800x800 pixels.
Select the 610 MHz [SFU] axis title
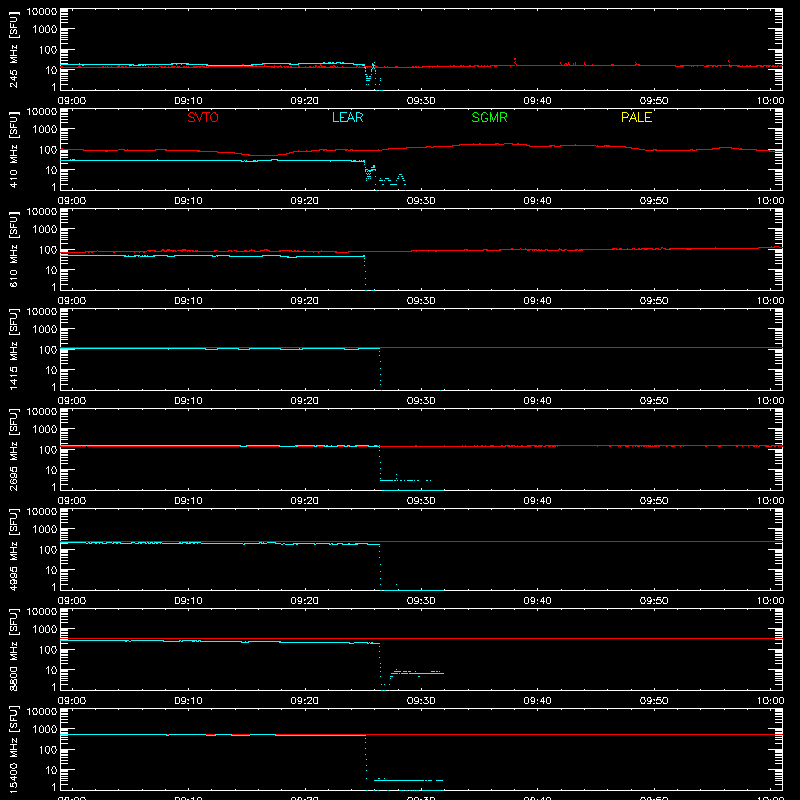(x=13, y=249)
